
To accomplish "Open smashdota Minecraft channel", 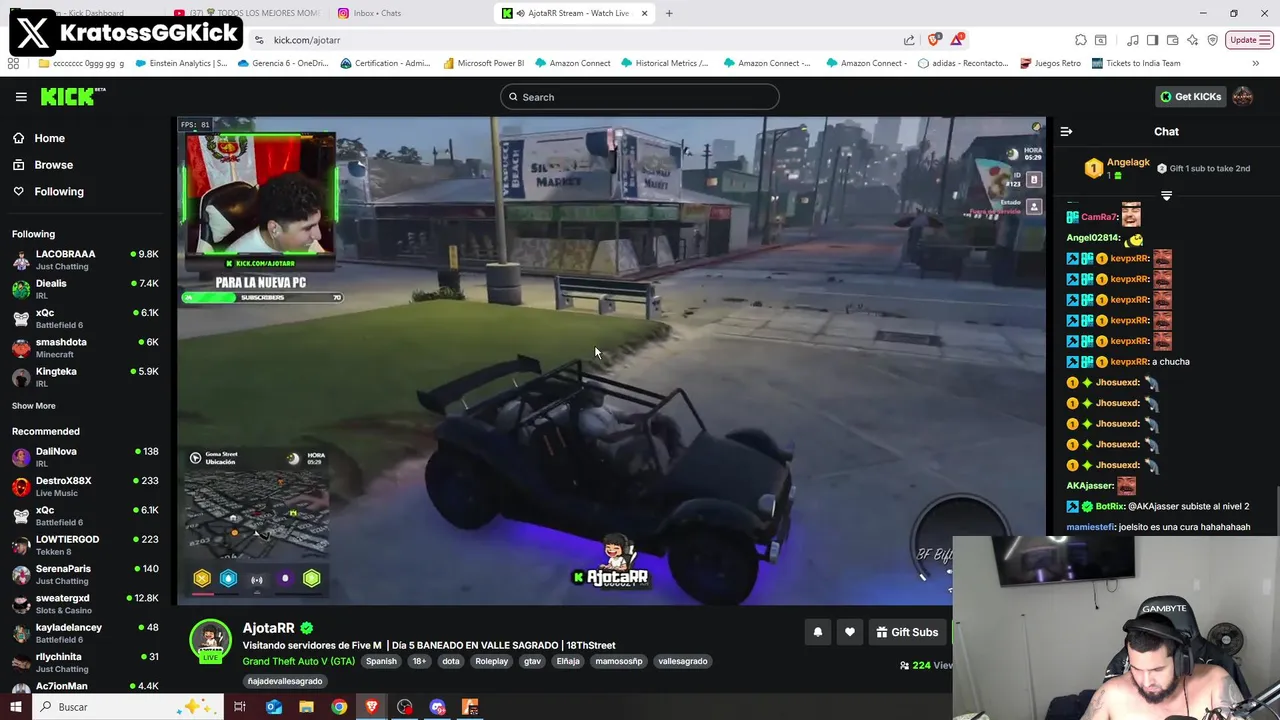I will 85,347.
